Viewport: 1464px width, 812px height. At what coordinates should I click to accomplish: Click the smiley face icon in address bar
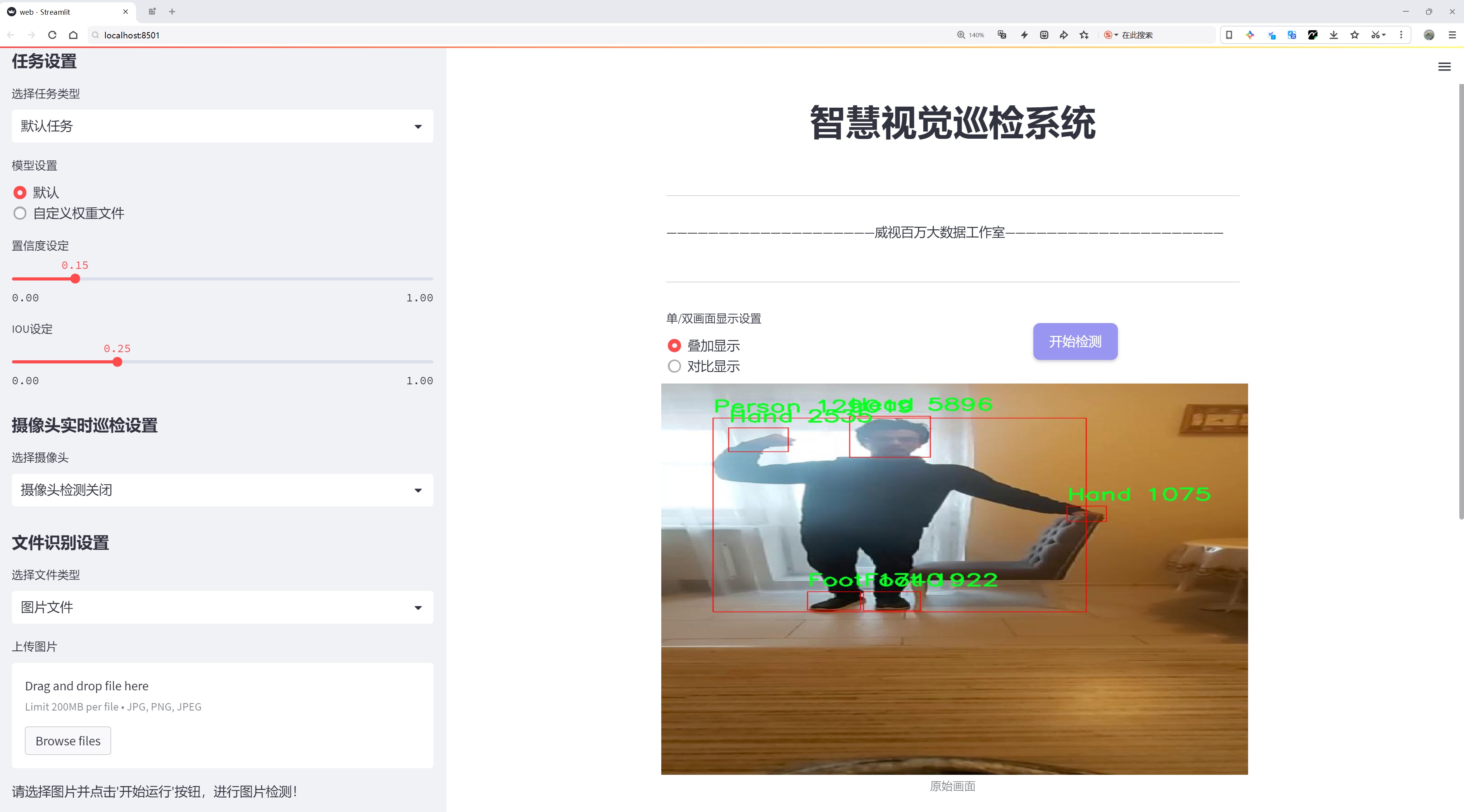[1044, 35]
